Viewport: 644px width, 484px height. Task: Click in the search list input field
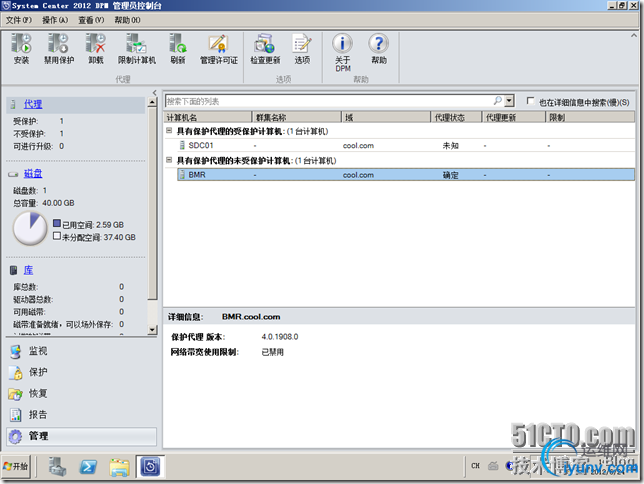(329, 101)
